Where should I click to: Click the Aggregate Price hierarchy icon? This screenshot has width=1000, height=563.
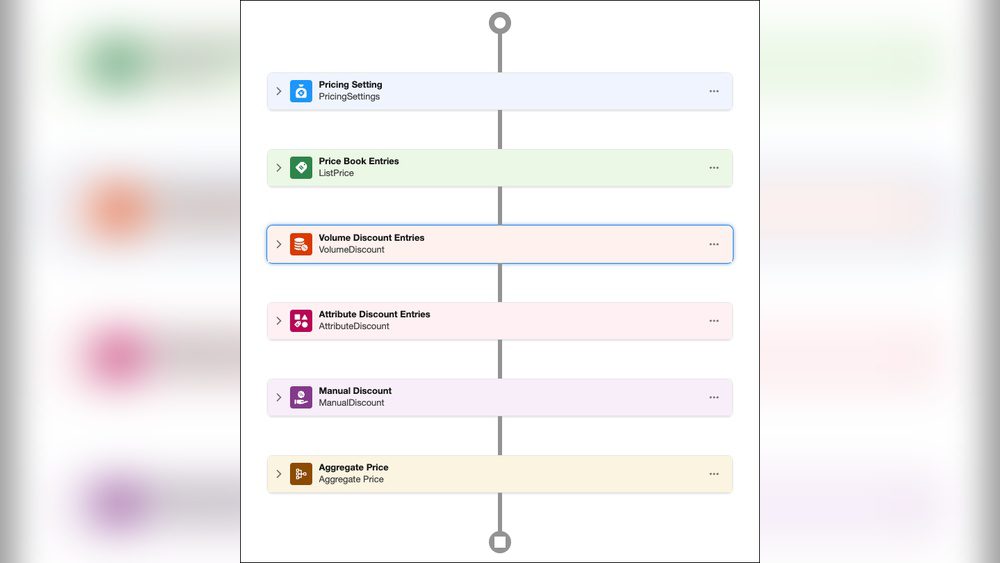[301, 474]
